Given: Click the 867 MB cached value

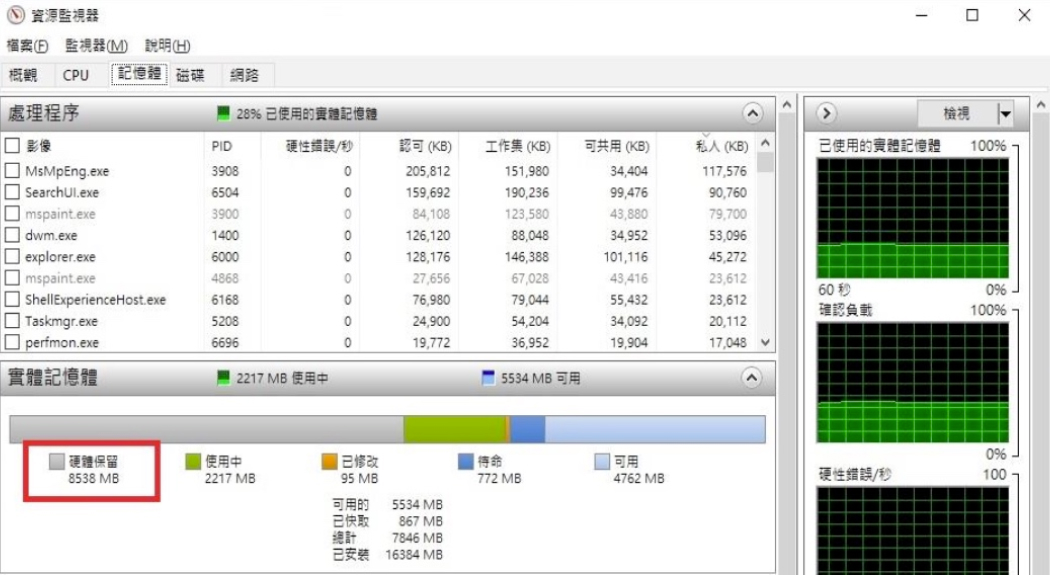Looking at the screenshot, I should click(x=421, y=521).
